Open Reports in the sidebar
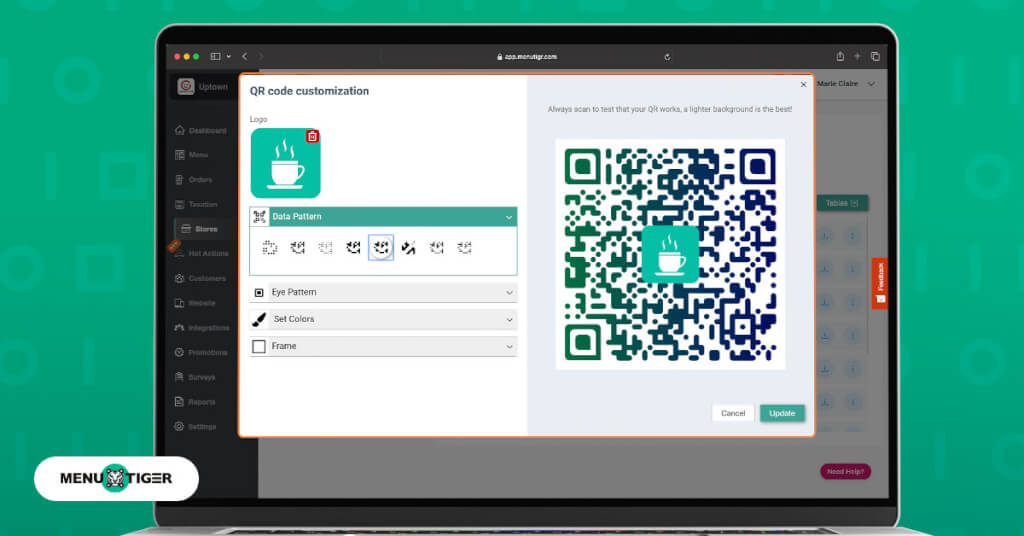The image size is (1024, 536). [195, 402]
